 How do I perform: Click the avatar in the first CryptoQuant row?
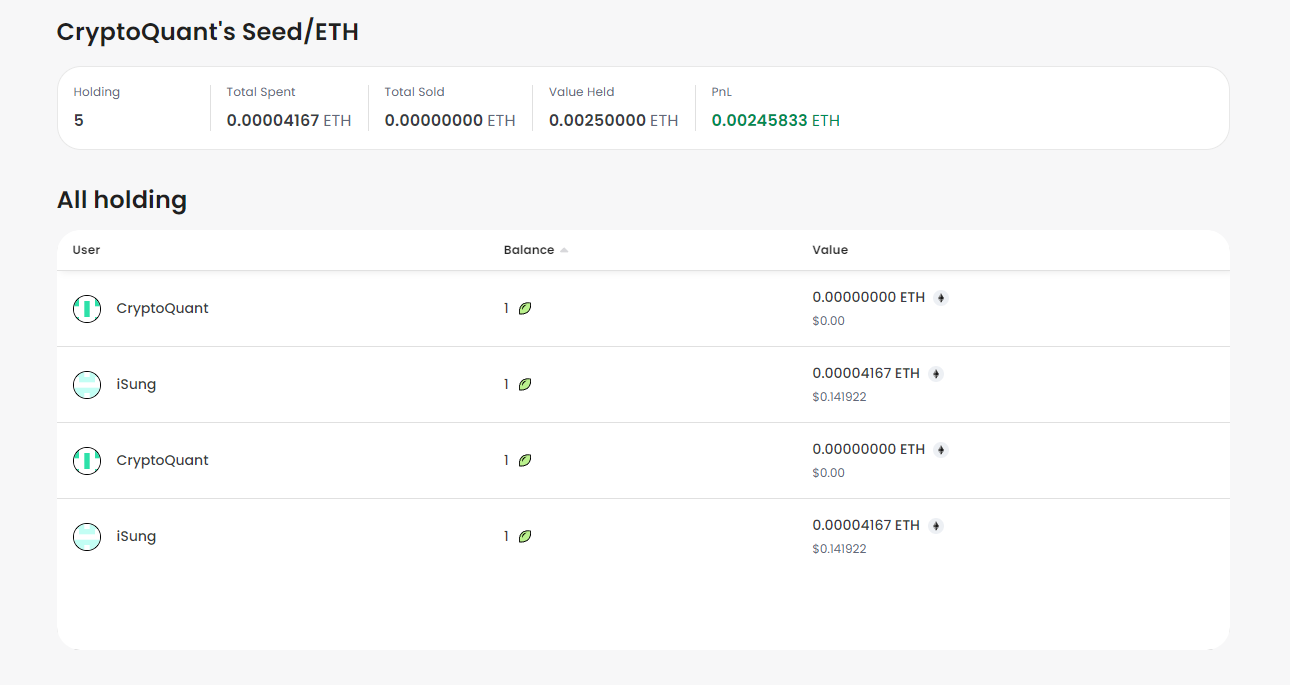[x=87, y=309]
